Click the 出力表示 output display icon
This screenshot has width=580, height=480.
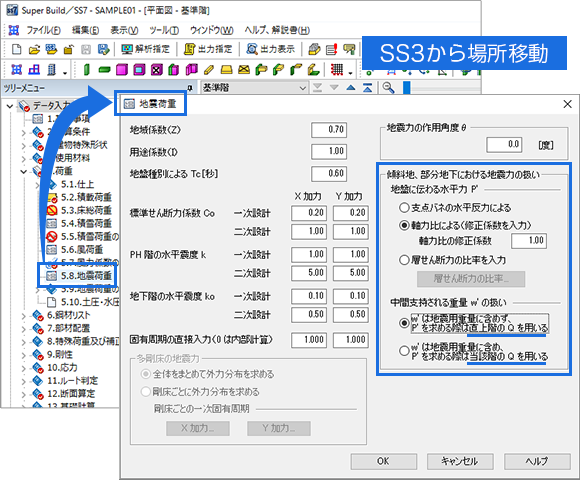tap(271, 49)
